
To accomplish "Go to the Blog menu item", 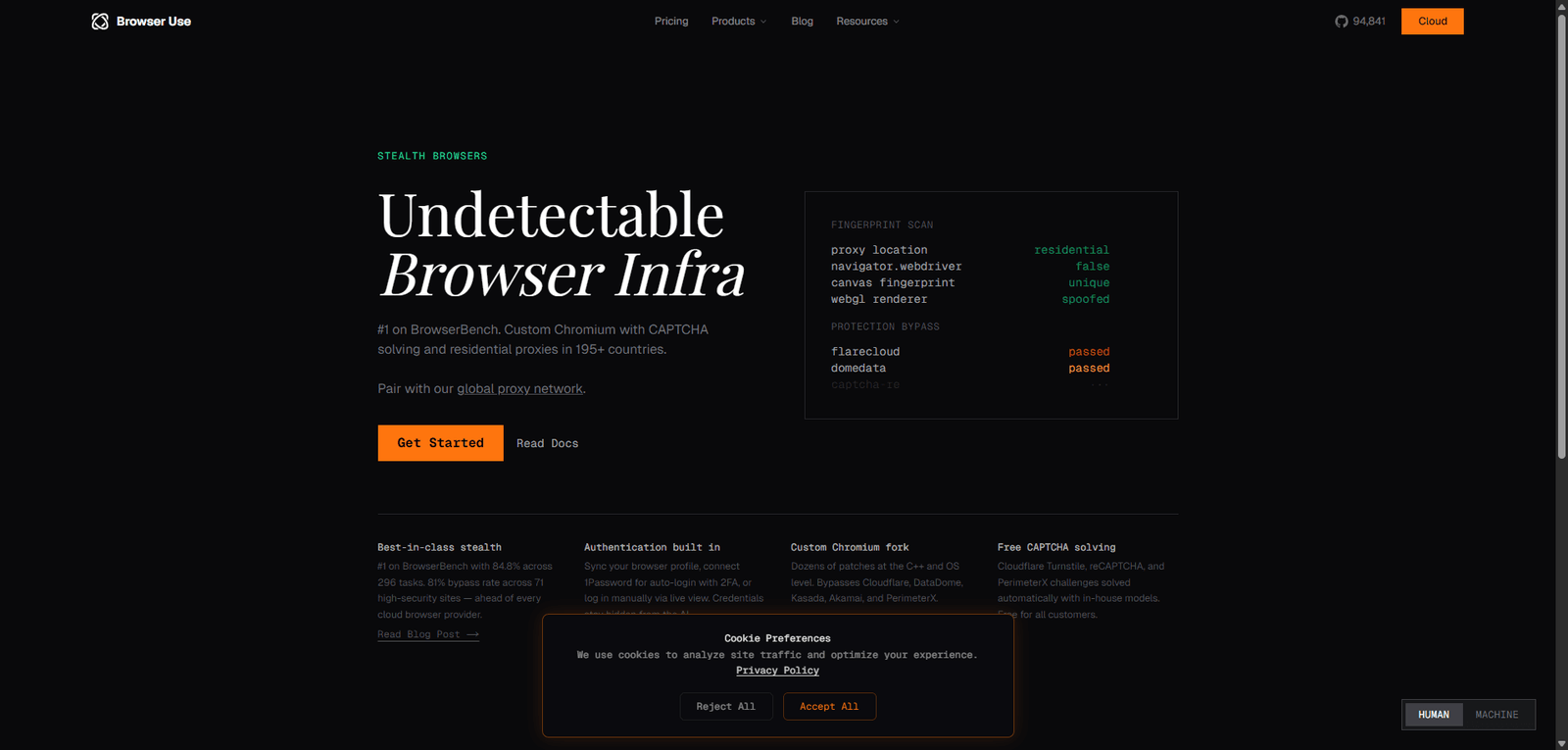I will click(x=802, y=22).
